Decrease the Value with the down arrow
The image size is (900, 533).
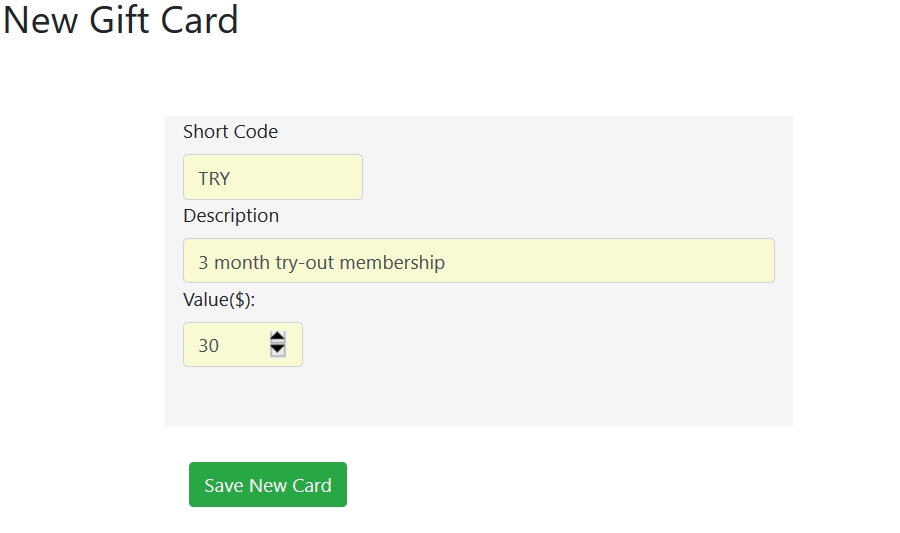coord(278,350)
